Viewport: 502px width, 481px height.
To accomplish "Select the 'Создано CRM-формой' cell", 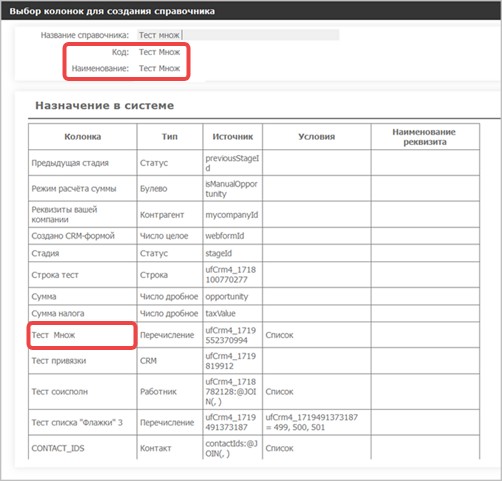I will (83, 236).
